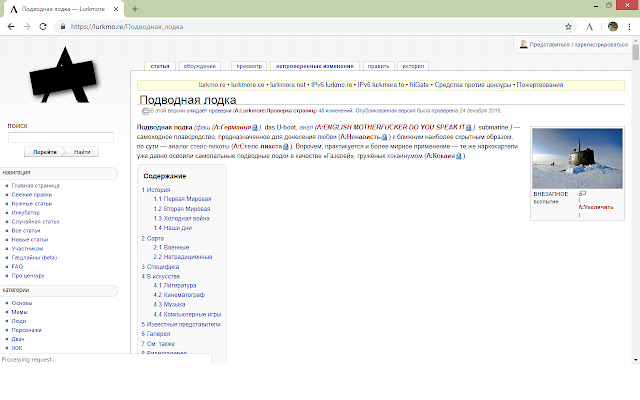This screenshot has height=400, width=640.
Task: Jump to section 2.1 Военные
Action: [x=171, y=247]
